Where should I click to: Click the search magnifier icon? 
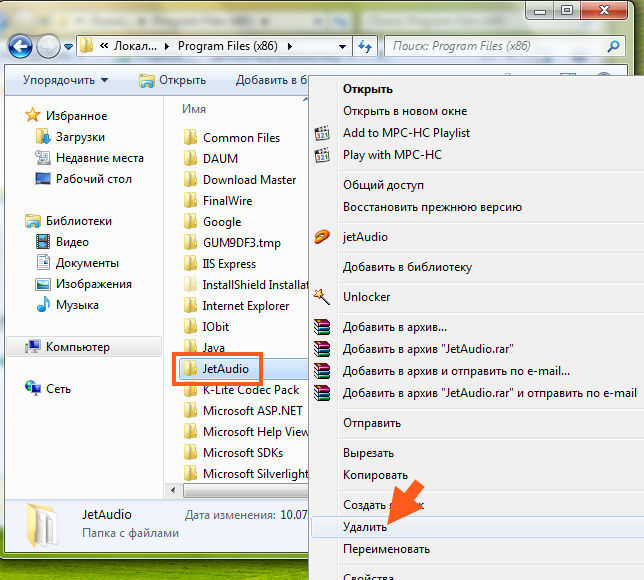(613, 46)
